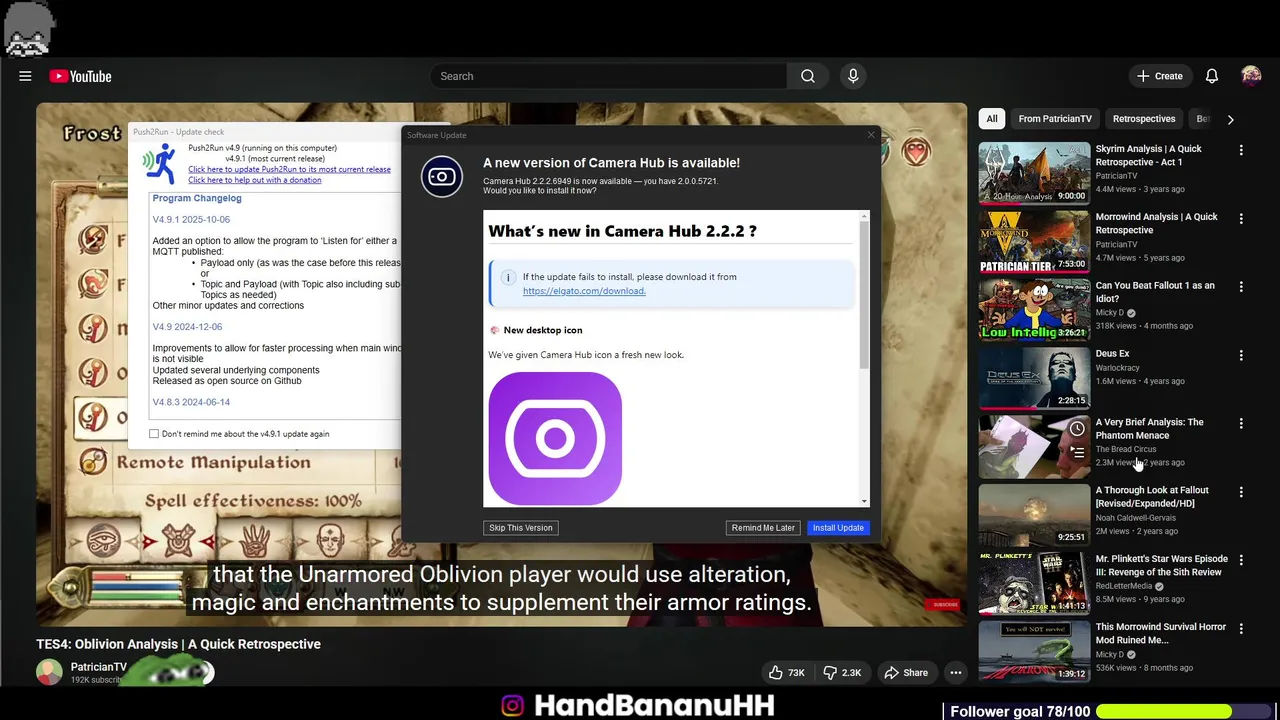Close the Software Update dialog
The height and width of the screenshot is (720, 1280).
tap(870, 135)
